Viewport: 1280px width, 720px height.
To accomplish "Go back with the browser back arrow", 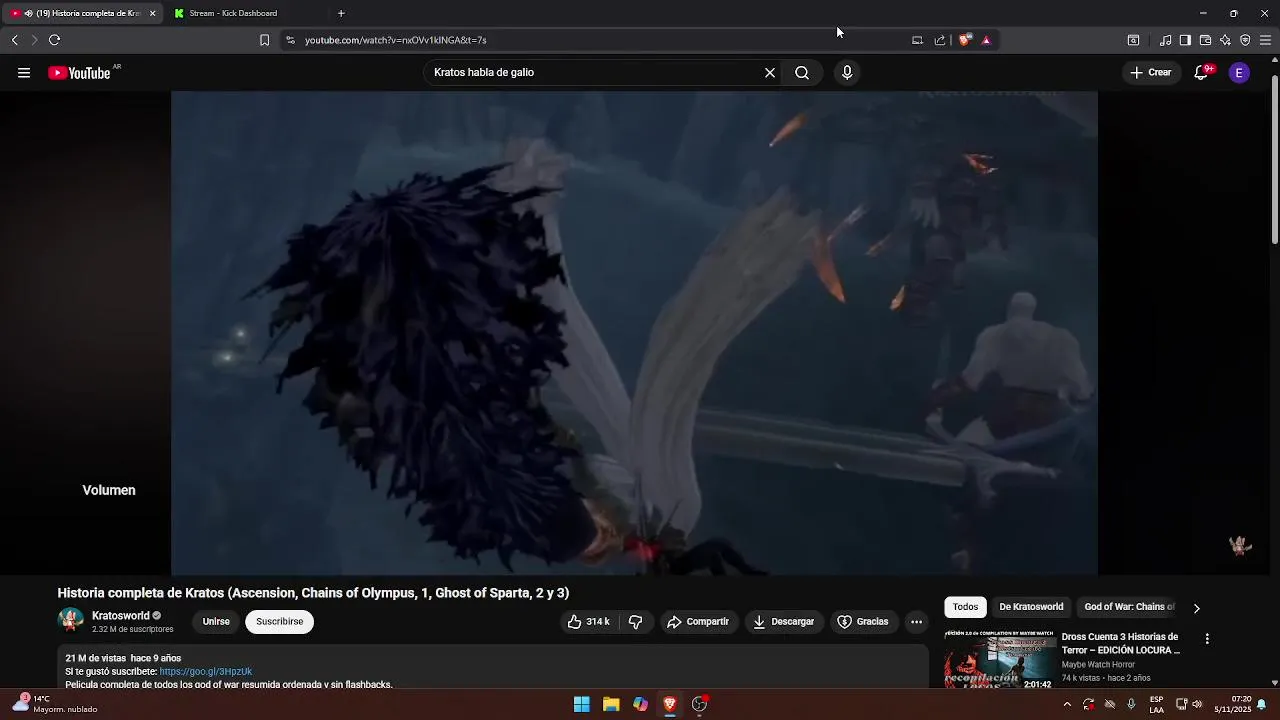I will click(x=14, y=40).
